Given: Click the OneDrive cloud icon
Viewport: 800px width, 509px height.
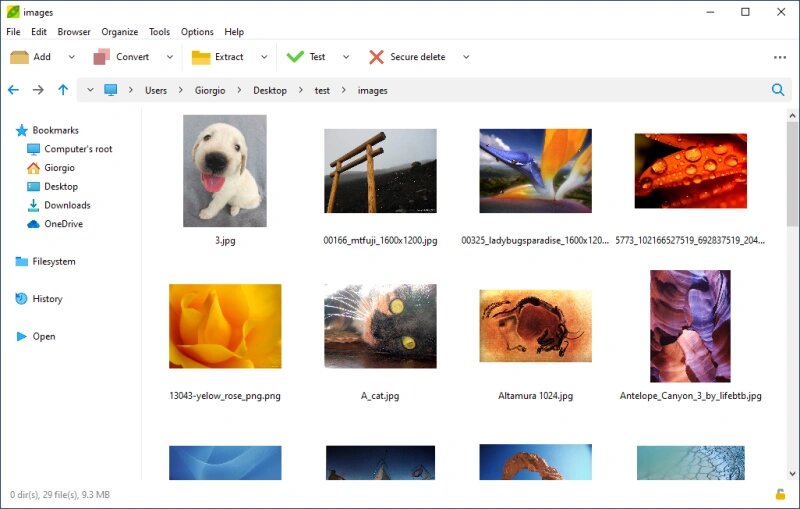Looking at the screenshot, I should click(x=33, y=224).
